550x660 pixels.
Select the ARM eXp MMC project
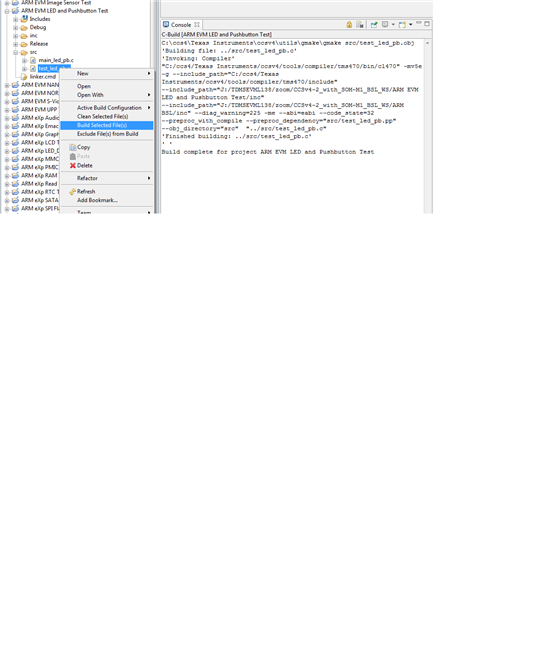[x=40, y=159]
